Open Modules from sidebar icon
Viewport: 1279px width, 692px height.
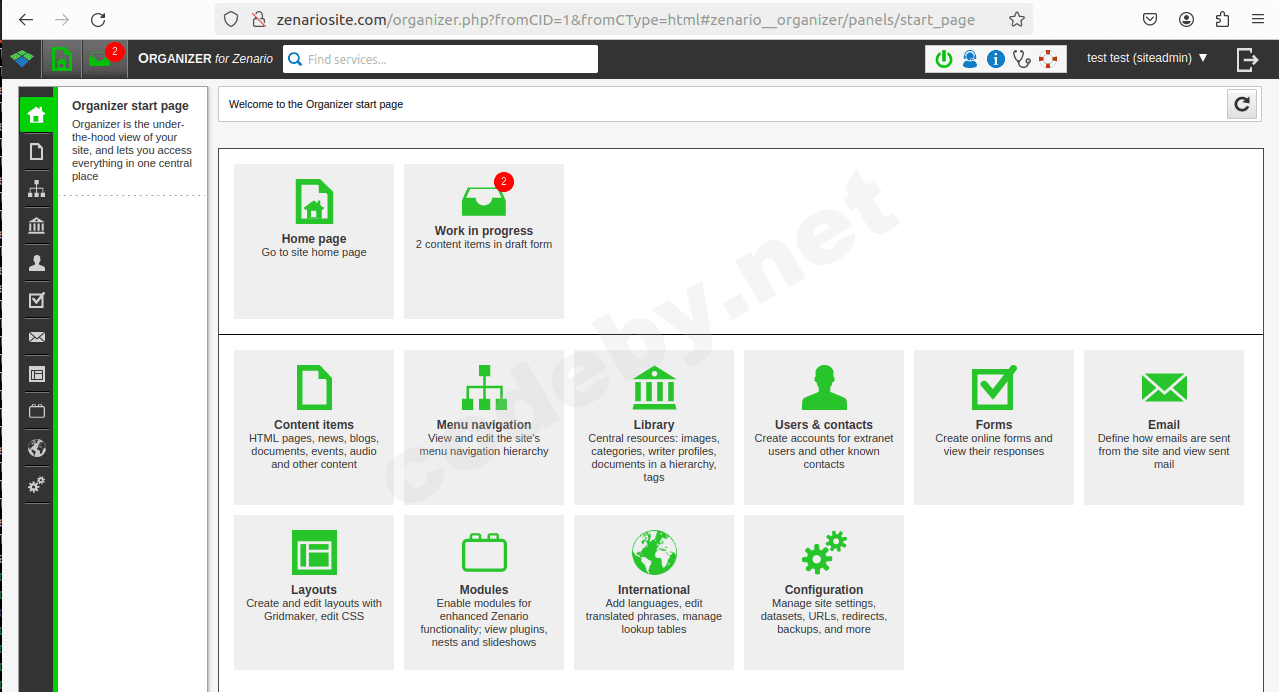pyautogui.click(x=37, y=411)
